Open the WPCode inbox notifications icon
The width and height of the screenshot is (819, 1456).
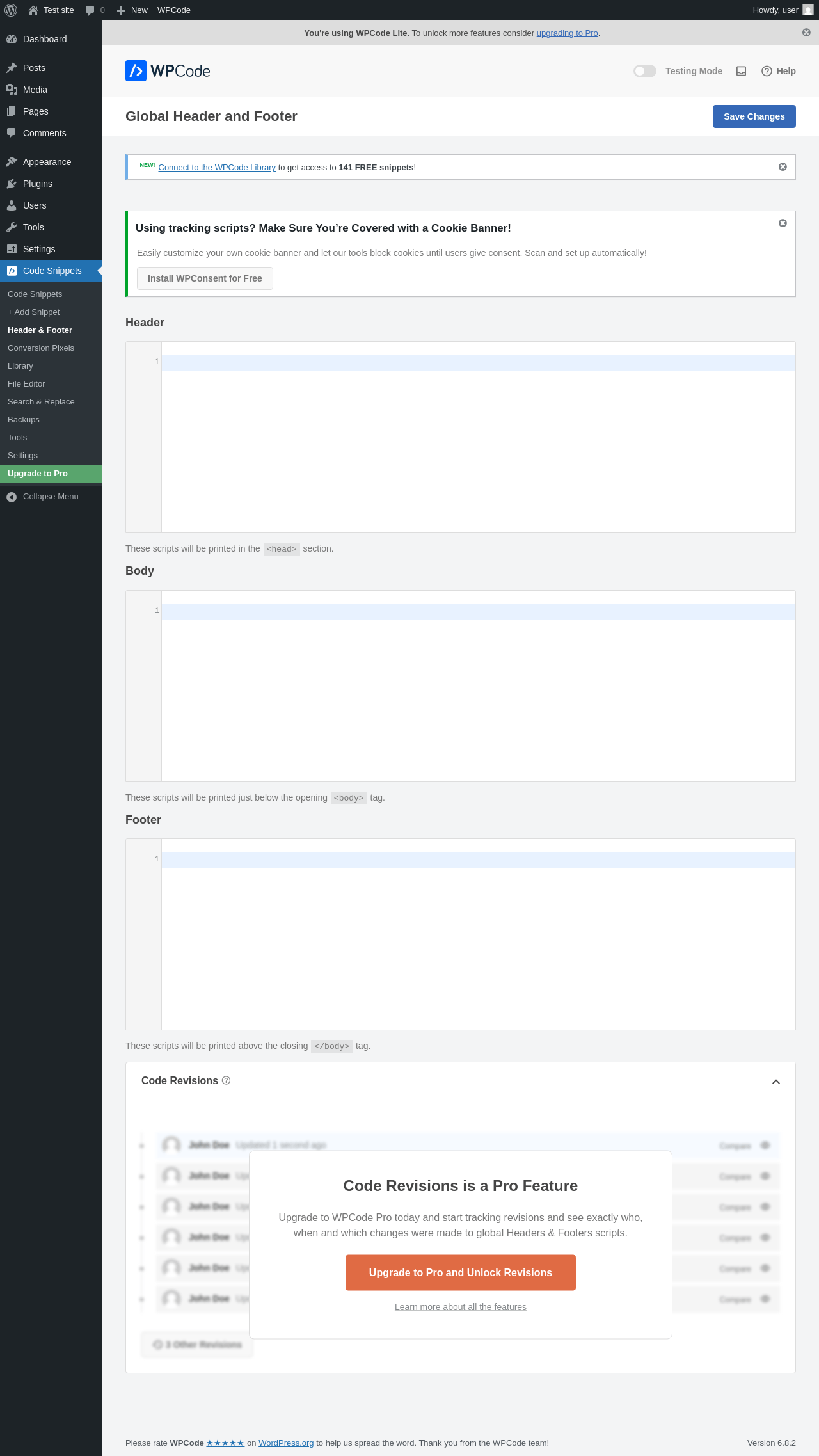pyautogui.click(x=741, y=71)
